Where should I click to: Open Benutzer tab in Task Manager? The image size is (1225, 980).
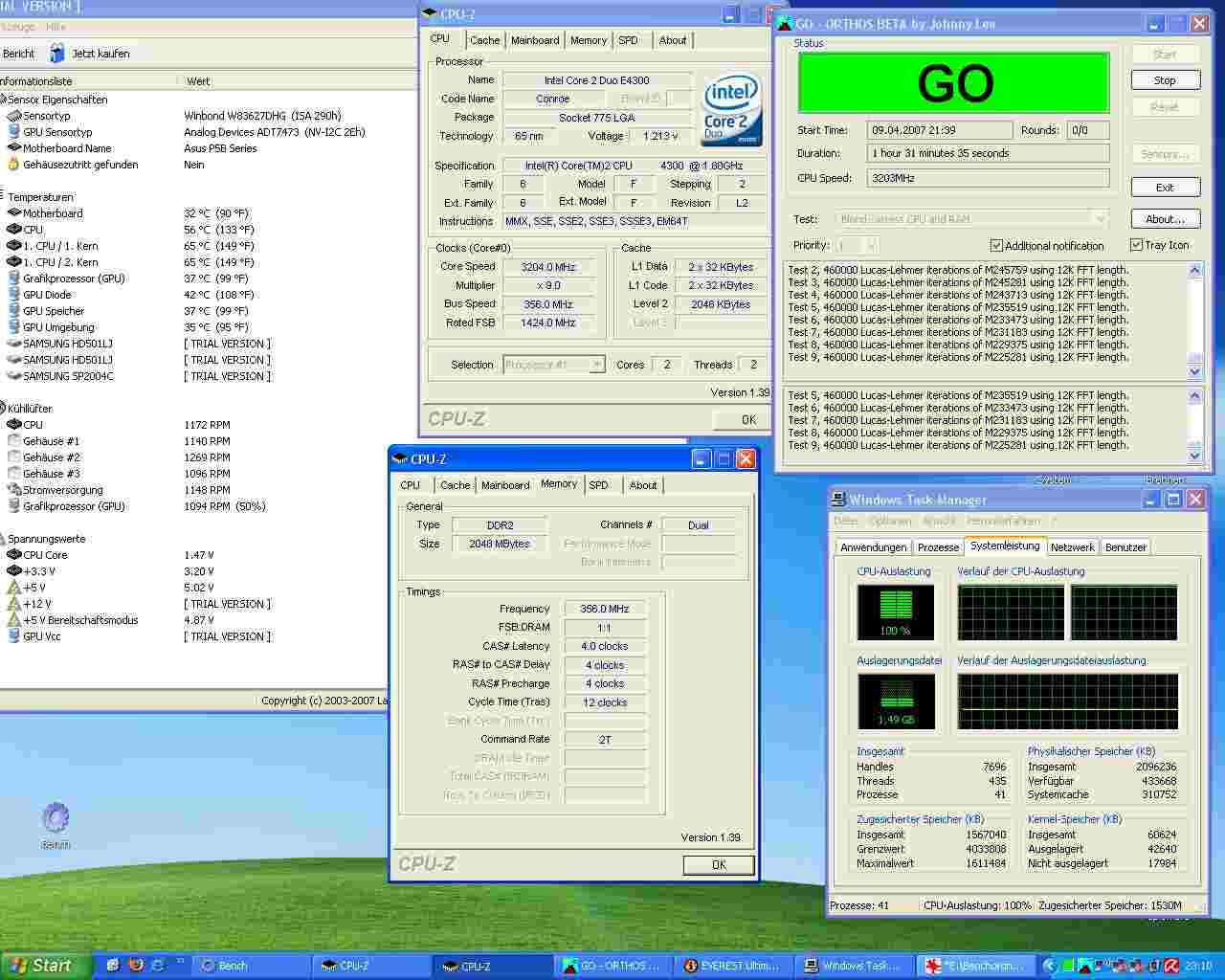tap(1125, 547)
